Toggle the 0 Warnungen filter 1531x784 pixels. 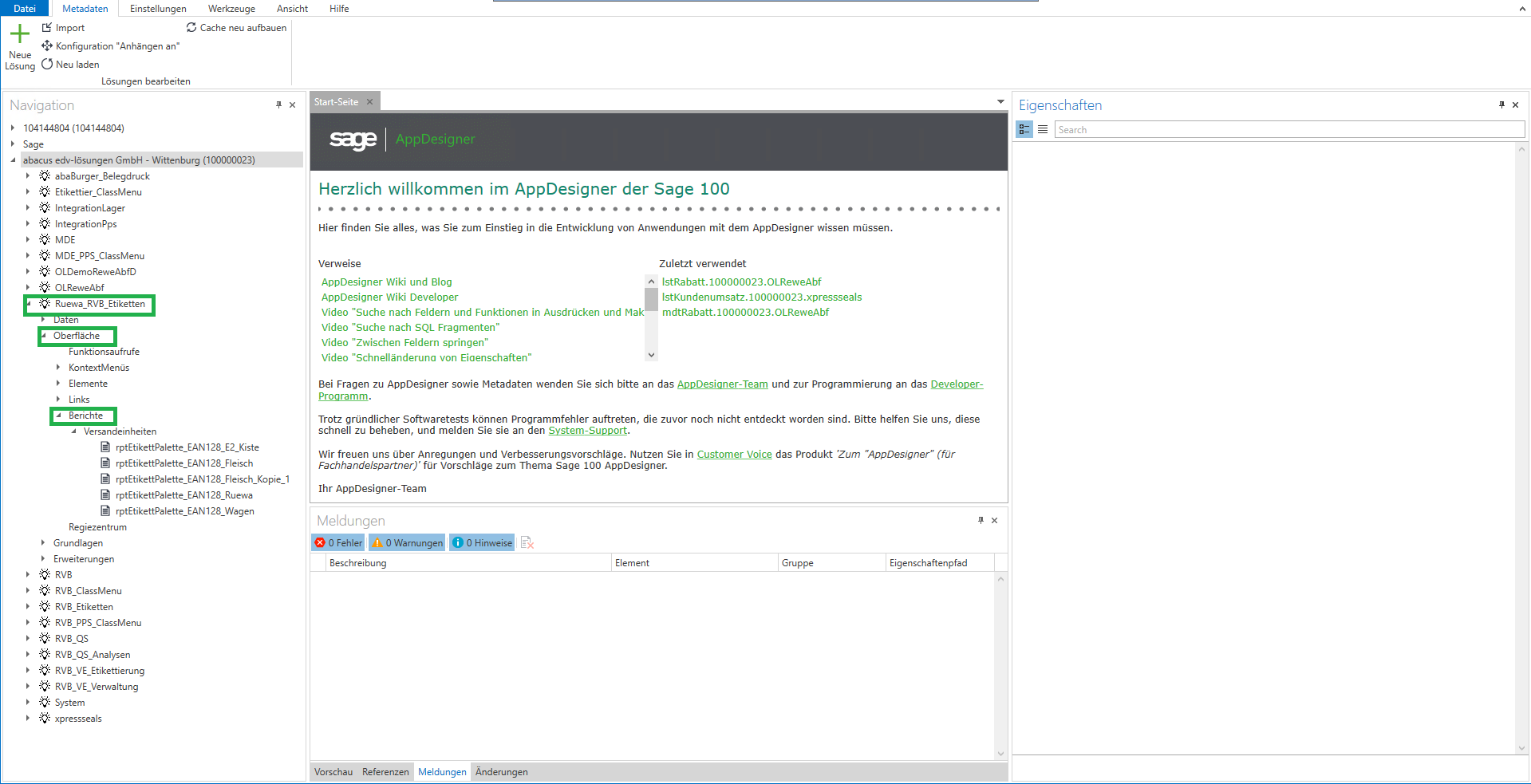pyautogui.click(x=408, y=543)
